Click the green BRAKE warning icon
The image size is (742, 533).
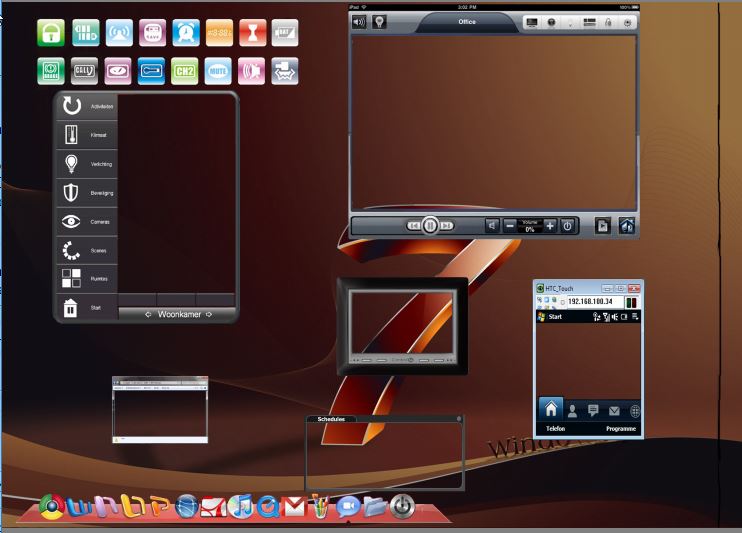[51, 71]
